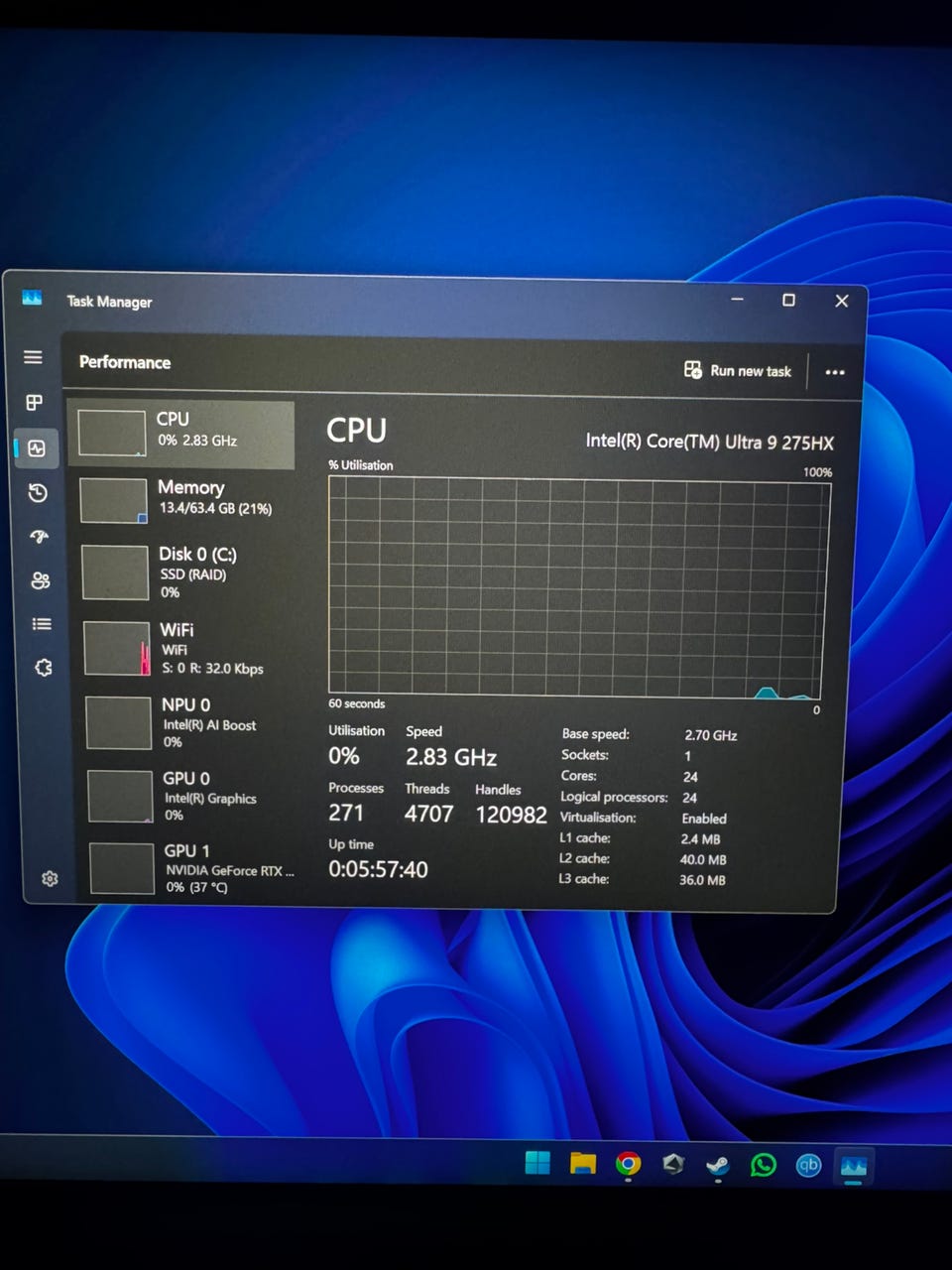Viewport: 952px width, 1270px height.
Task: Minimize the Task Manager window
Action: pyautogui.click(x=737, y=299)
